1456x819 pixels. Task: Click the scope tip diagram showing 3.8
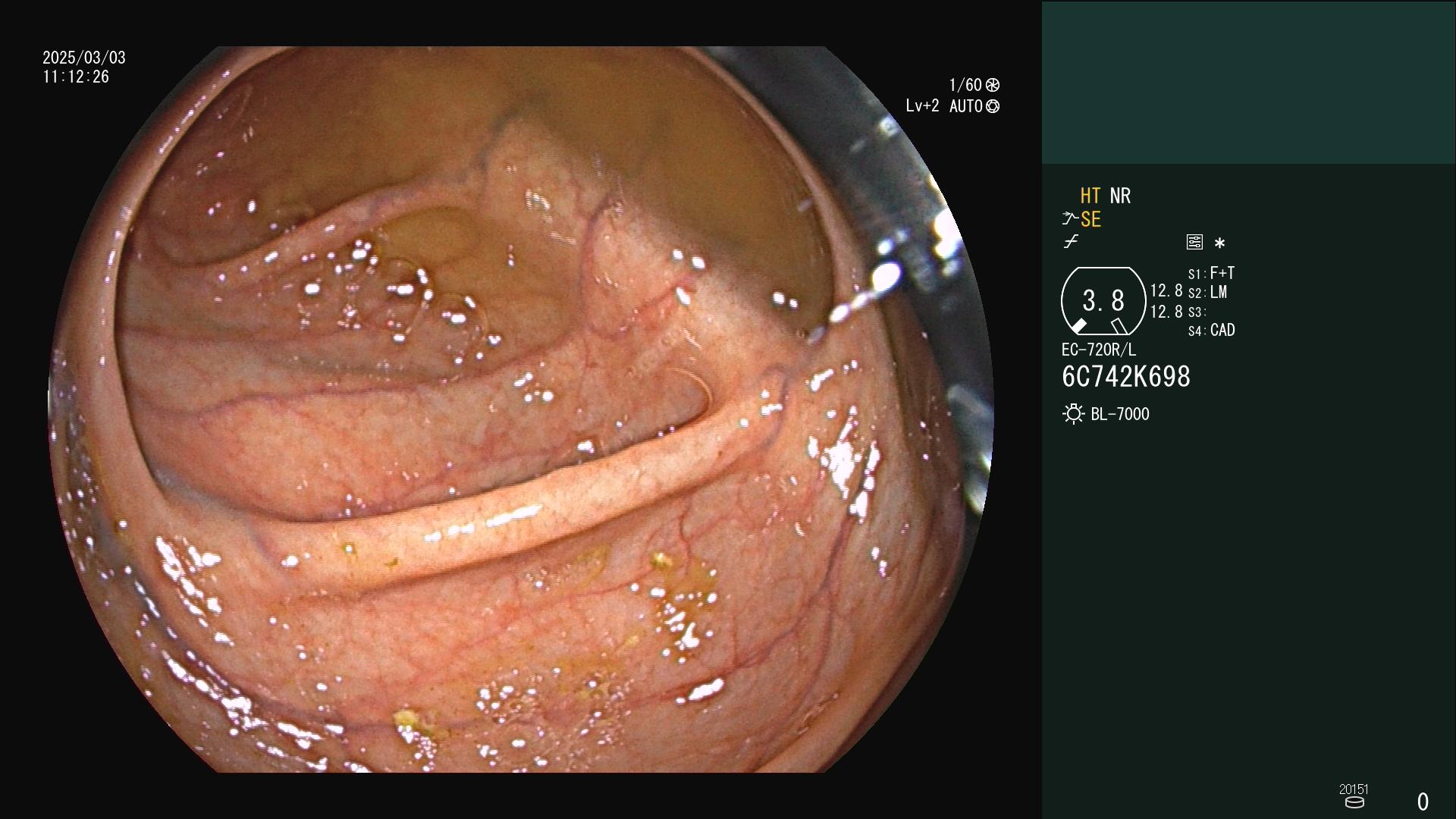1103,301
